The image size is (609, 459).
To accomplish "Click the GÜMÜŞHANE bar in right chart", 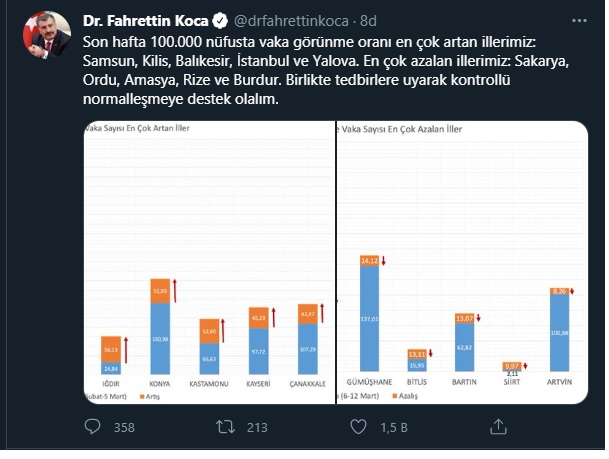I will [369, 313].
